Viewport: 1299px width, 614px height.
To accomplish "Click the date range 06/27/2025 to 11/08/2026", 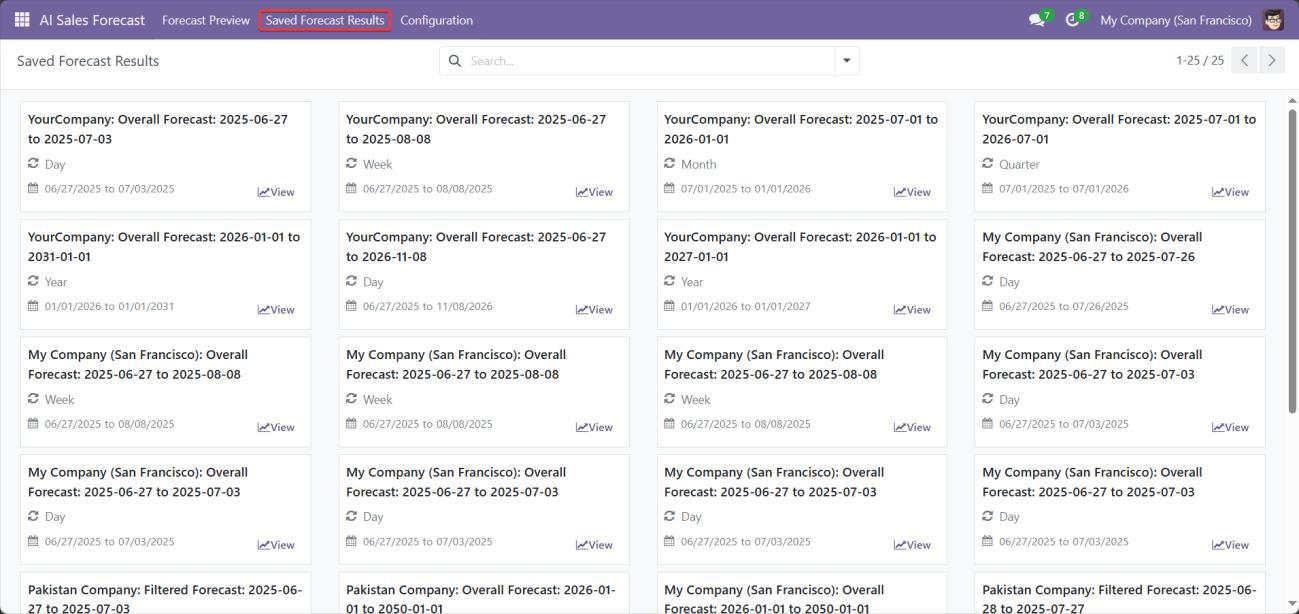I will click(427, 306).
